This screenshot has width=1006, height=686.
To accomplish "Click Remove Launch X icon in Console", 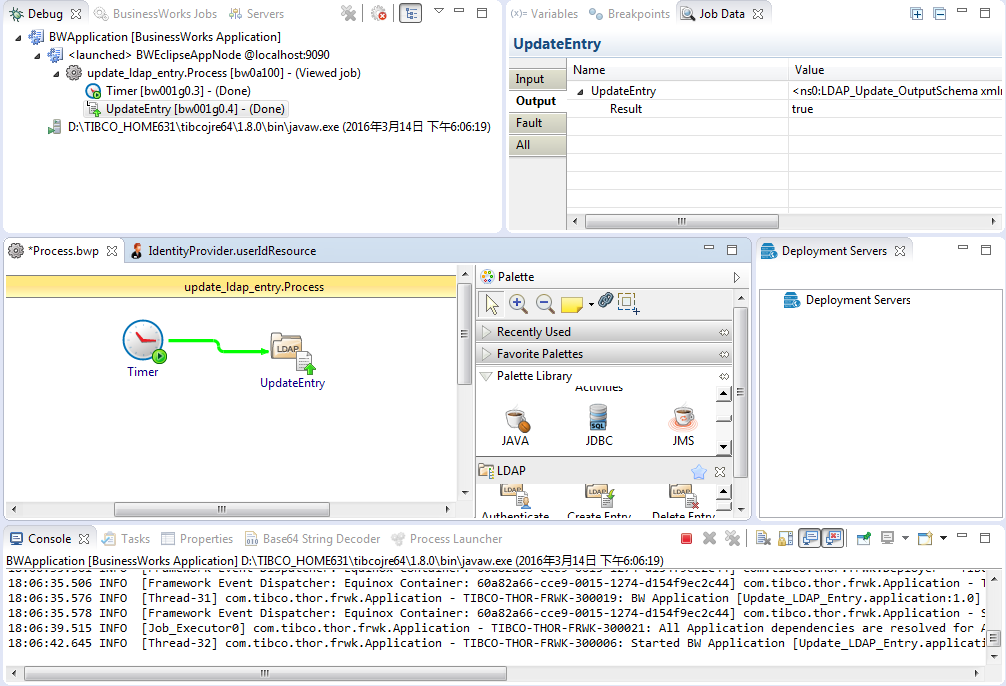I will coord(709,538).
